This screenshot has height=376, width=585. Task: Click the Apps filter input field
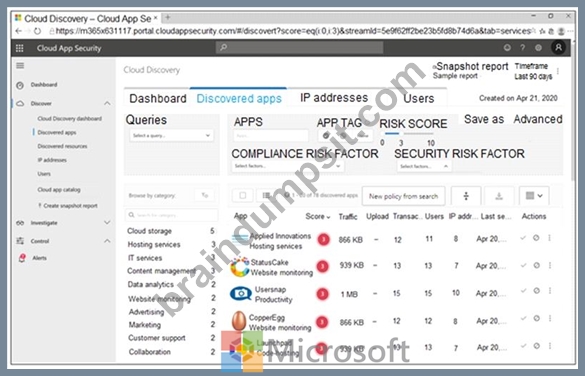(271, 136)
